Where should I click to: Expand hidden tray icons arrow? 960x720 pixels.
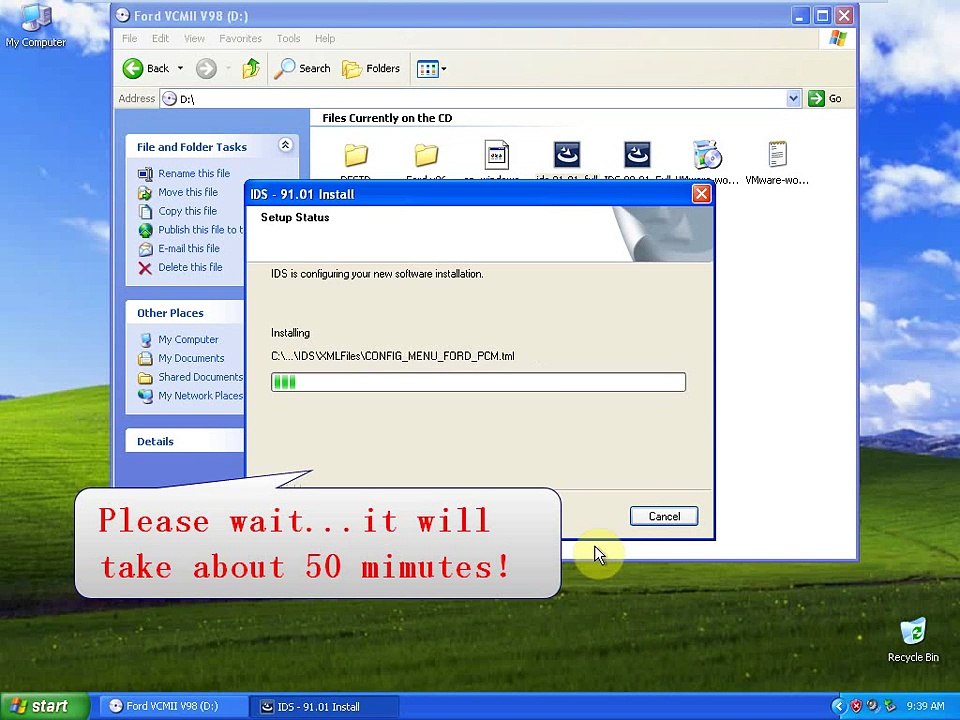click(x=839, y=706)
